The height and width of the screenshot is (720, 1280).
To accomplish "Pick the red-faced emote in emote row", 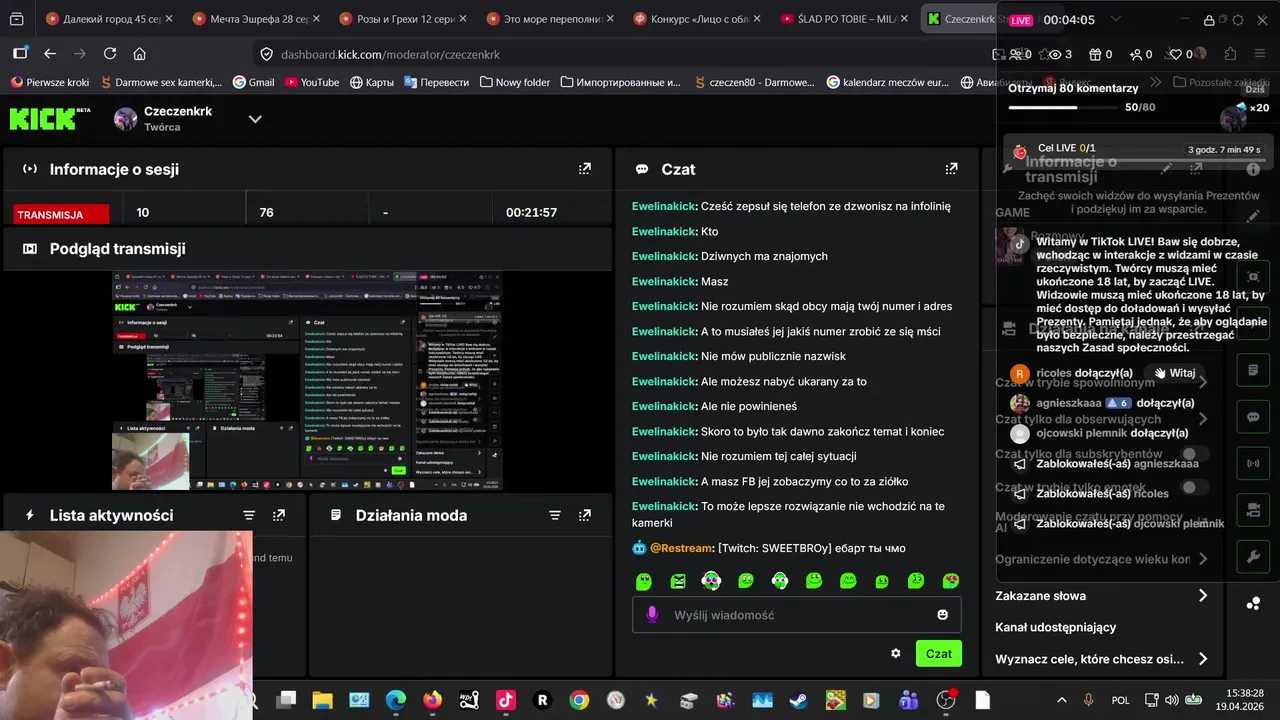I will (951, 581).
